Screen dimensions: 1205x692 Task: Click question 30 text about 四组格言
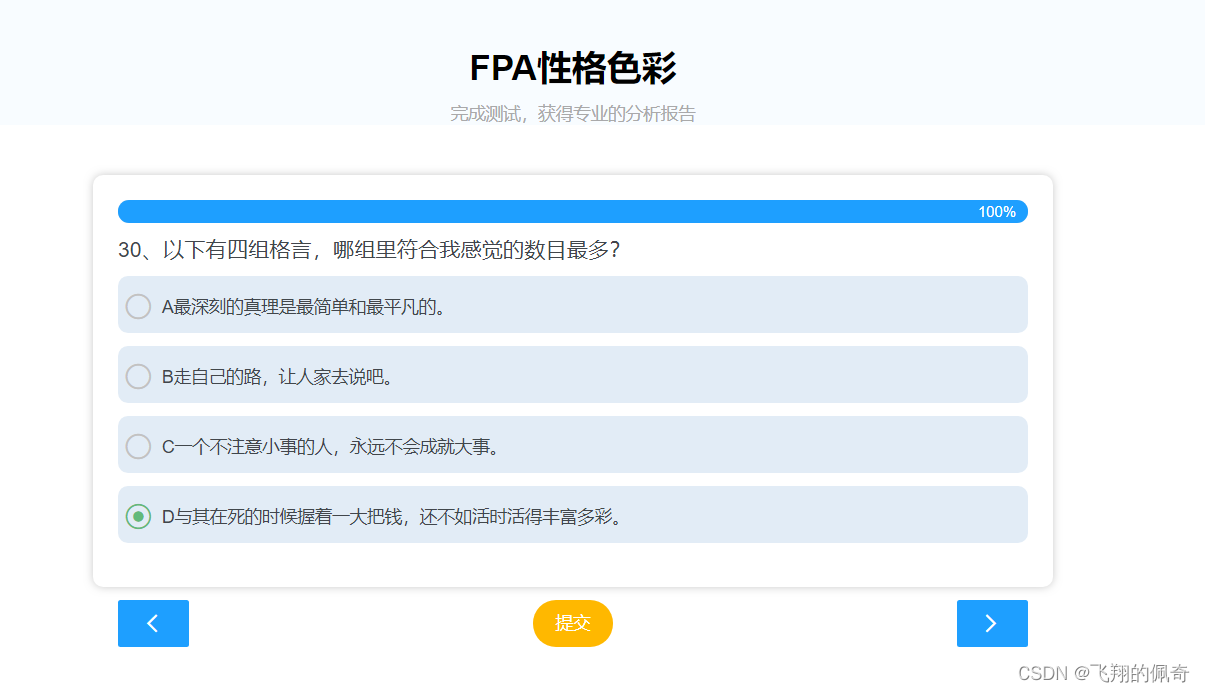tap(369, 250)
